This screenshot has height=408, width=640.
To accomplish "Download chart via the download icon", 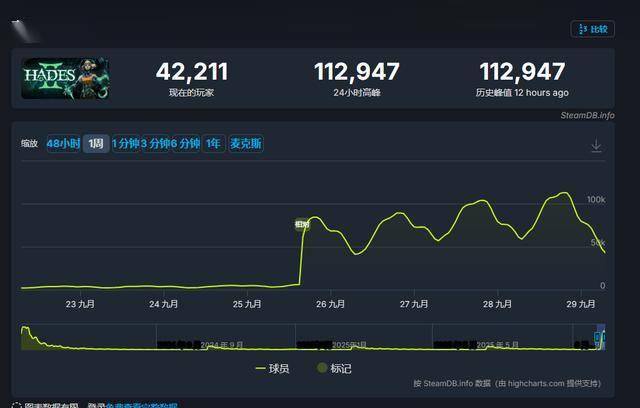I will 596,146.
